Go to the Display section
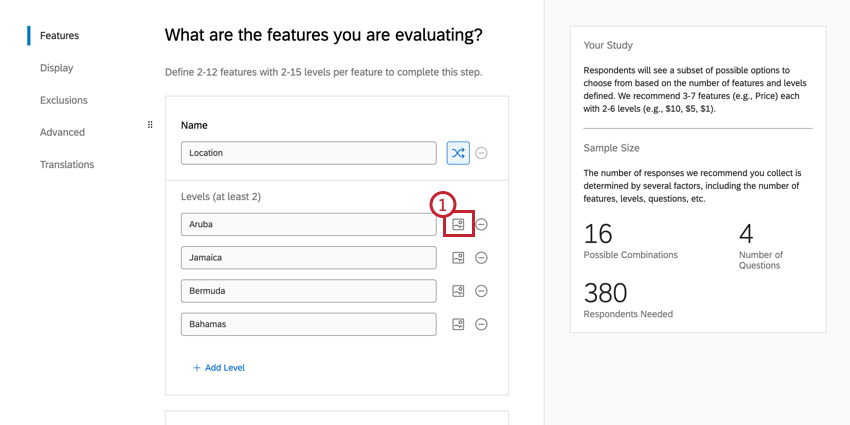Screen dimensions: 850x425 [x=56, y=68]
